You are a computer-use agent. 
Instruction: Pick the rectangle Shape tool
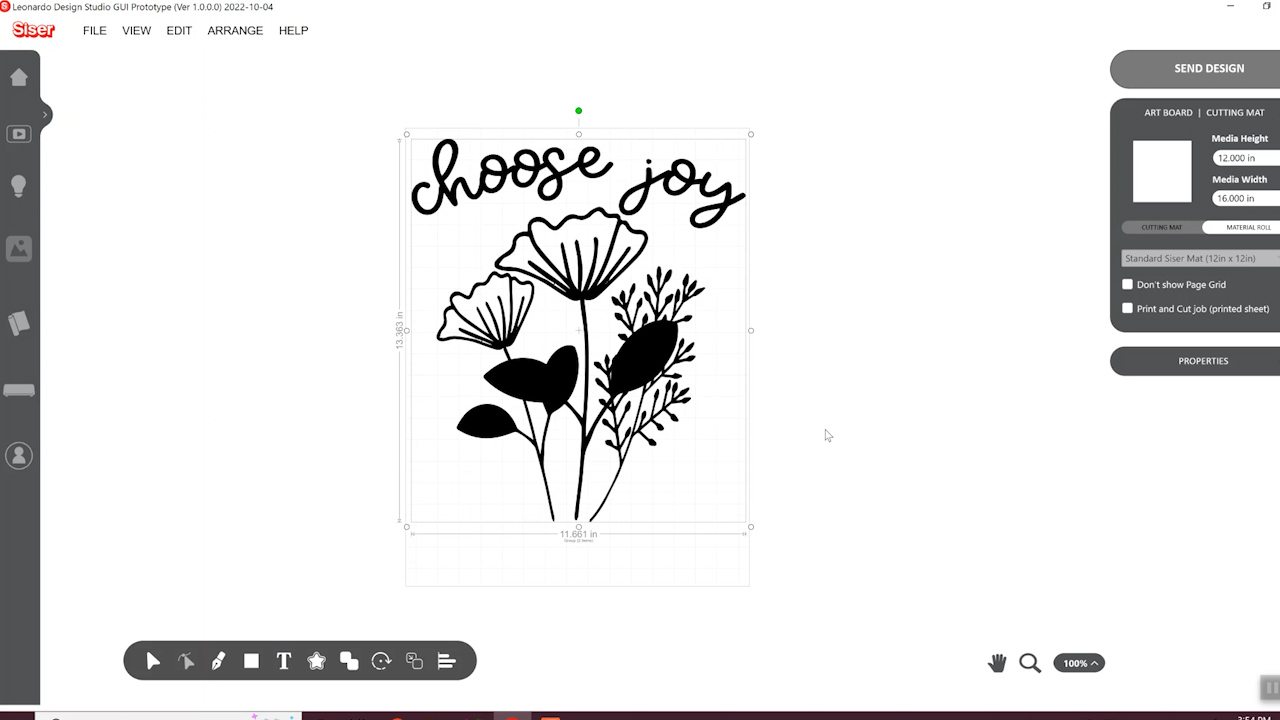[251, 661]
